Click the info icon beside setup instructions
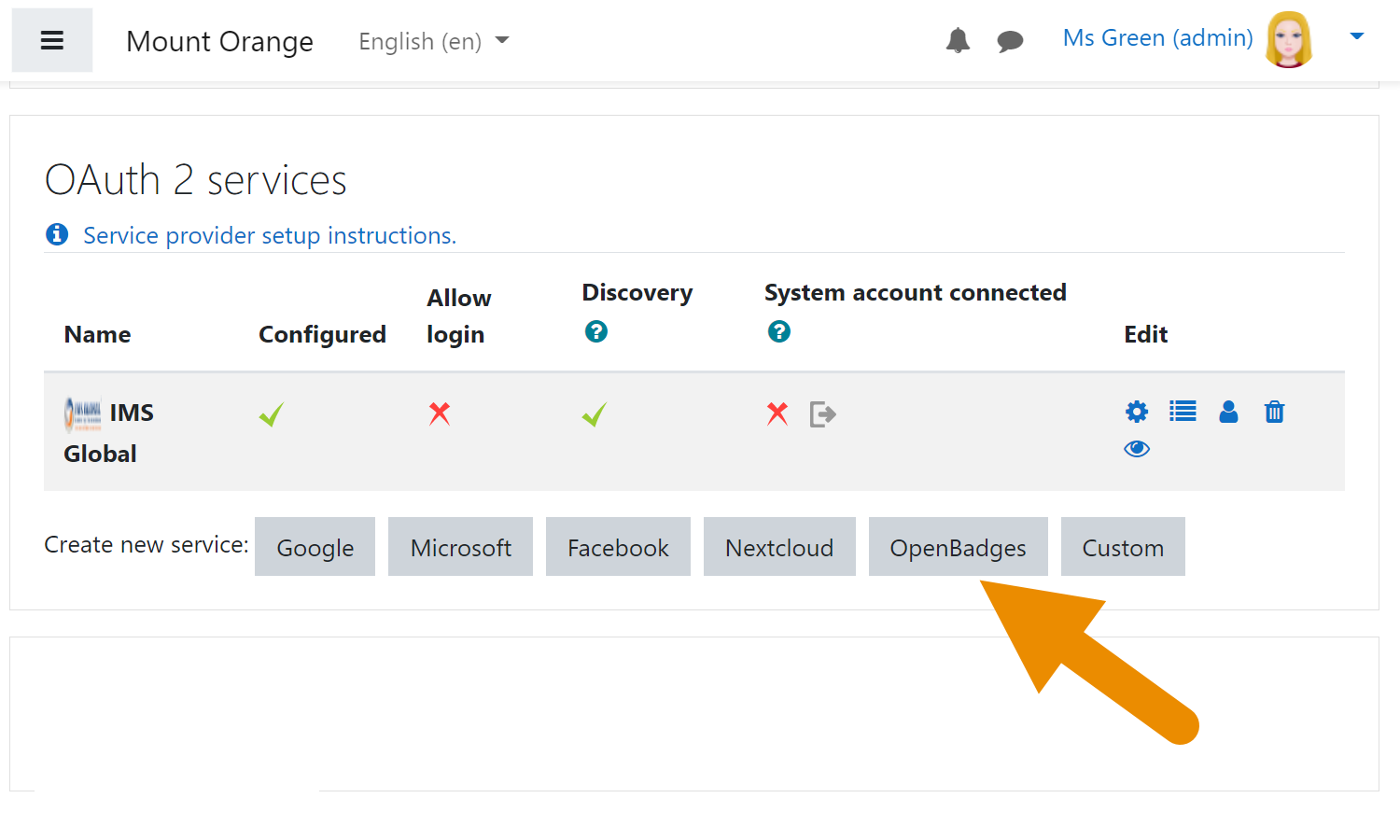1400x840 pixels. coord(57,234)
